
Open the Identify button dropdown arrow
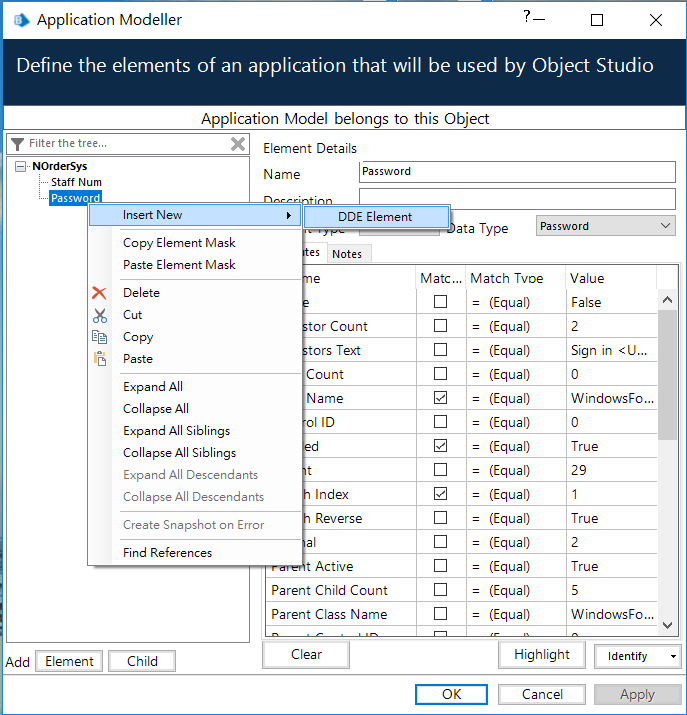tap(673, 656)
